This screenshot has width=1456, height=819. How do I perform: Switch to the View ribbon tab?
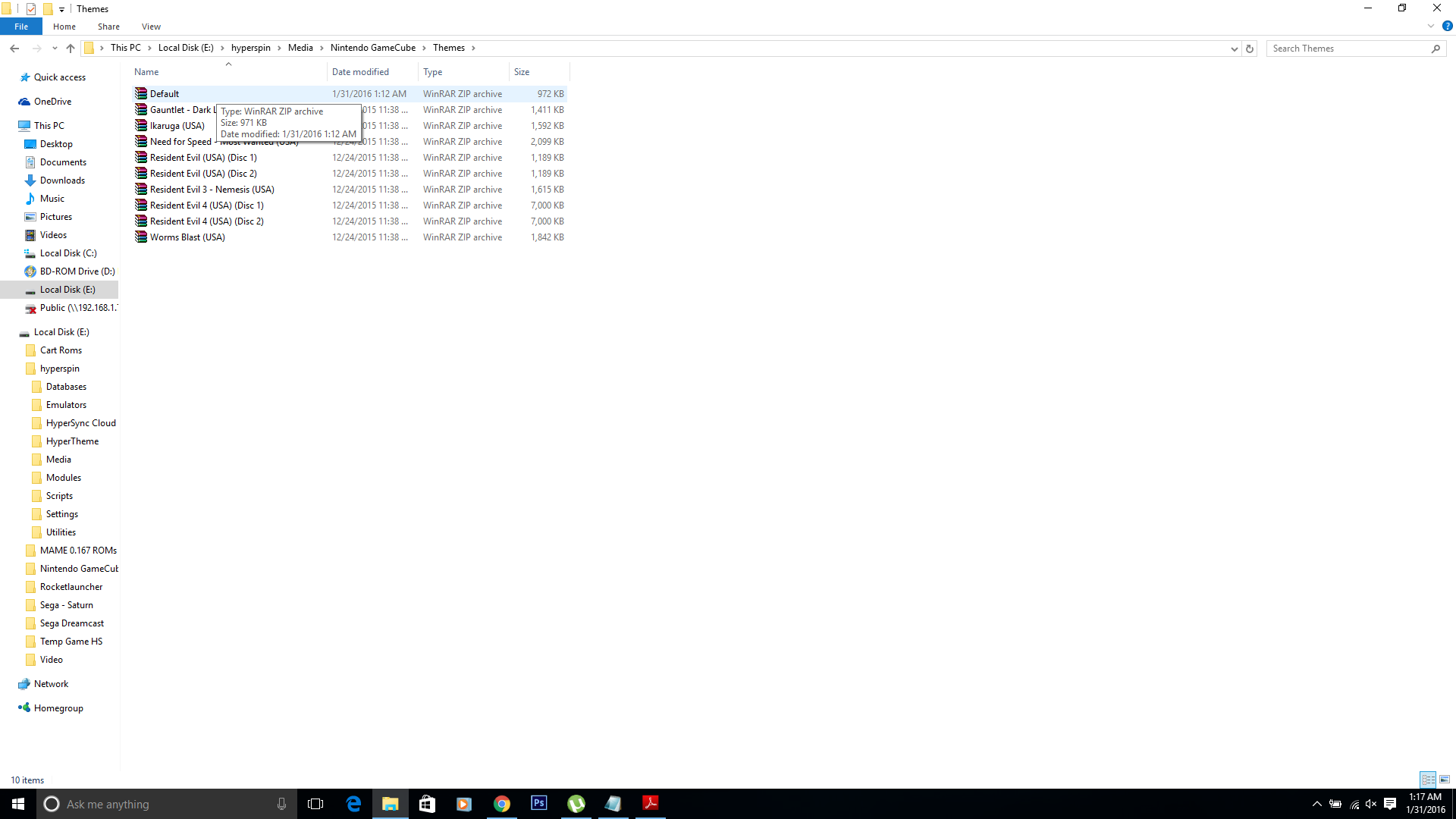click(x=151, y=27)
